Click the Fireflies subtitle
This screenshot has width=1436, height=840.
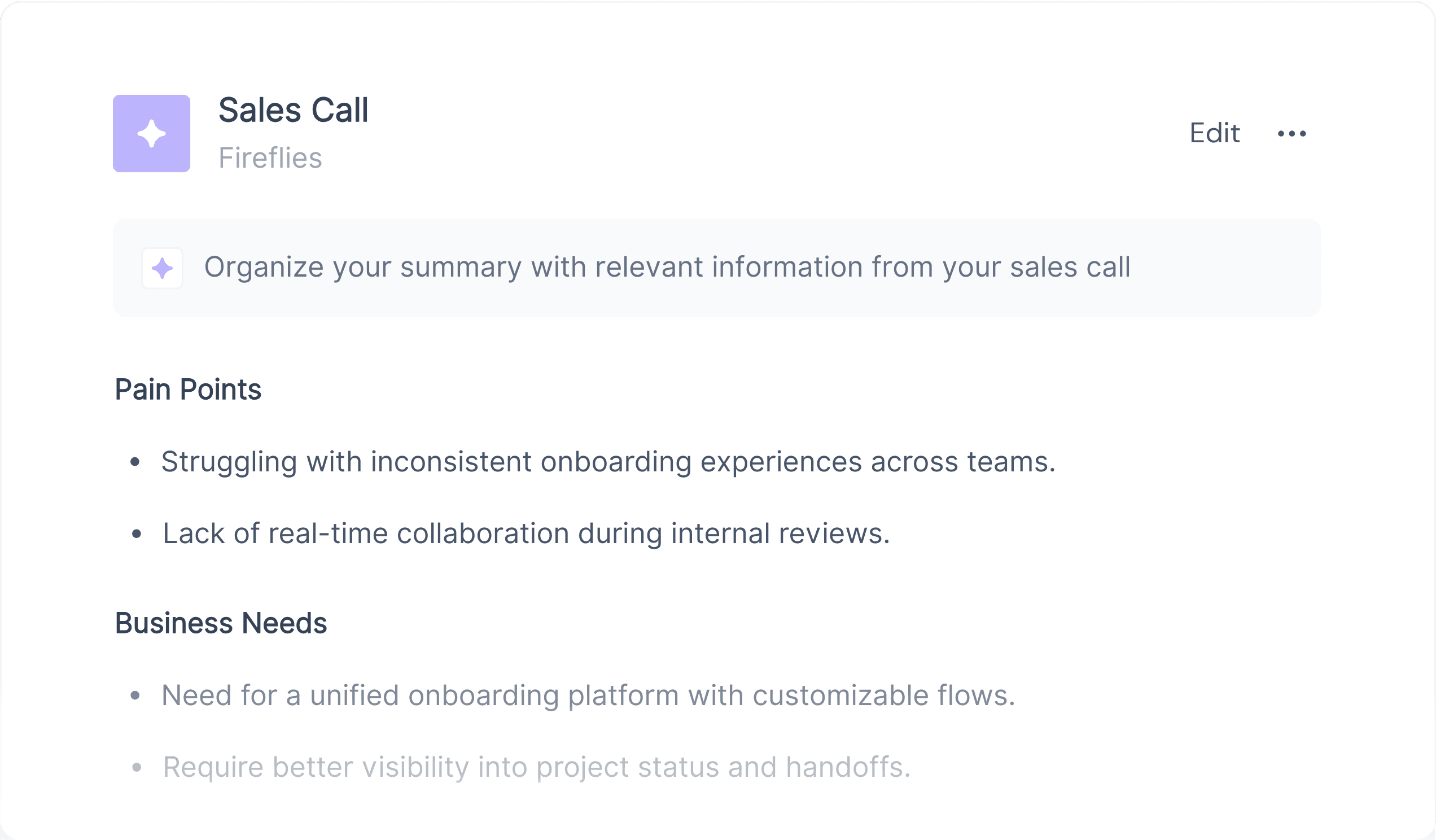pyautogui.click(x=270, y=158)
